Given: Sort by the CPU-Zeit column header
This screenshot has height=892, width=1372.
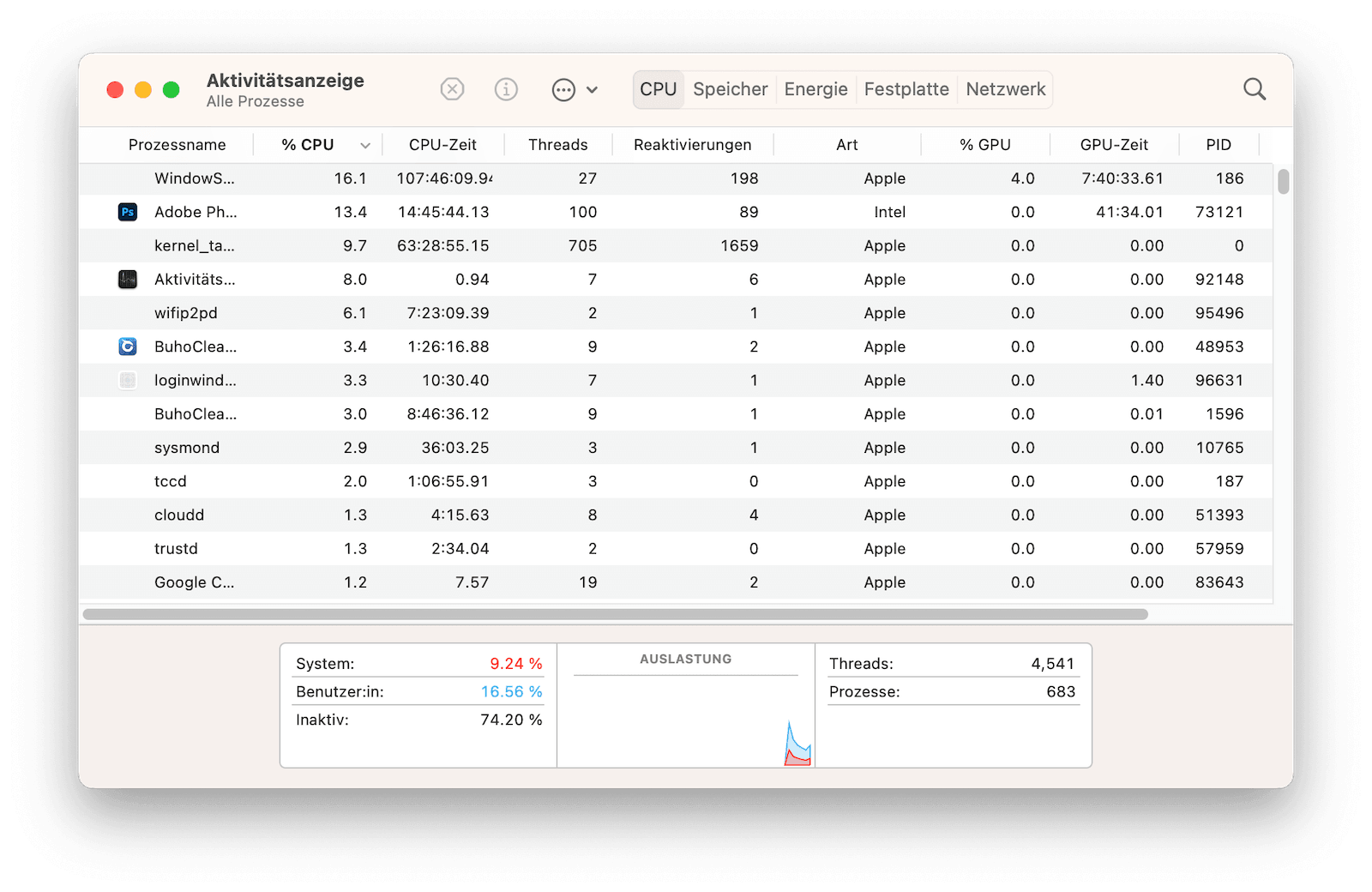Looking at the screenshot, I should (442, 145).
